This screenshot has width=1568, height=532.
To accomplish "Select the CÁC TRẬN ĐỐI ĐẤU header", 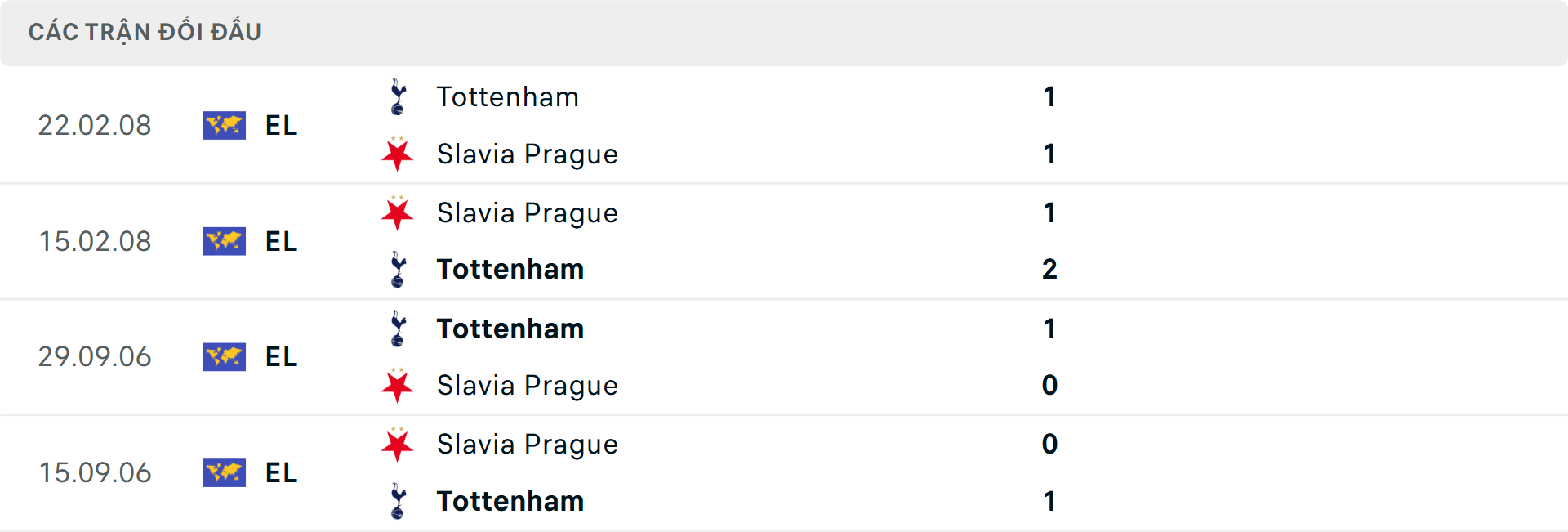I will (145, 32).
